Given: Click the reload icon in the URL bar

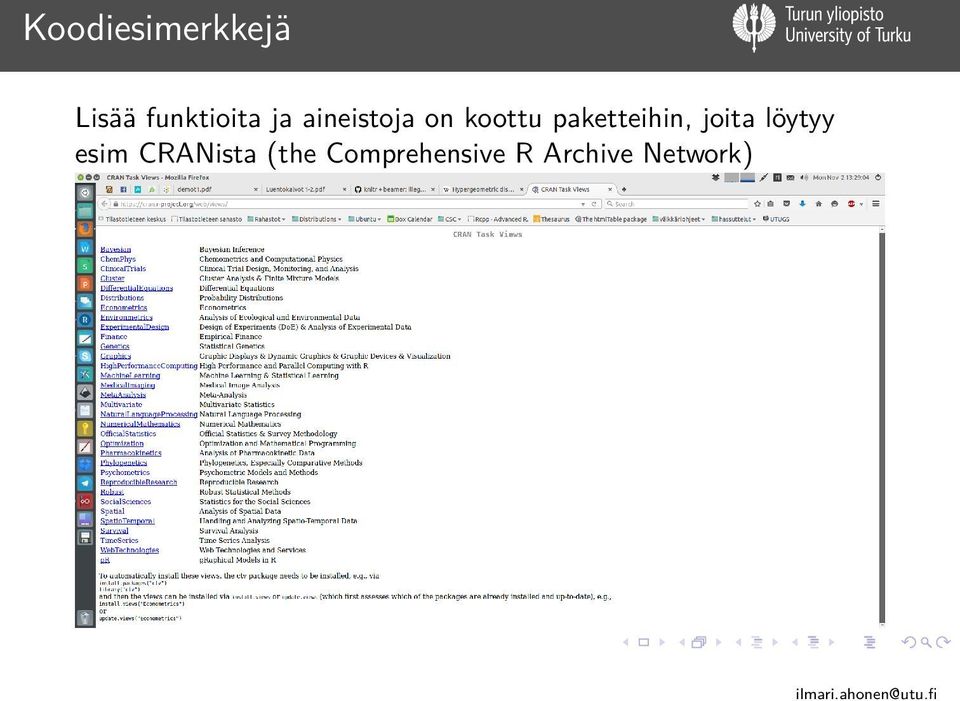Looking at the screenshot, I should click(x=593, y=204).
